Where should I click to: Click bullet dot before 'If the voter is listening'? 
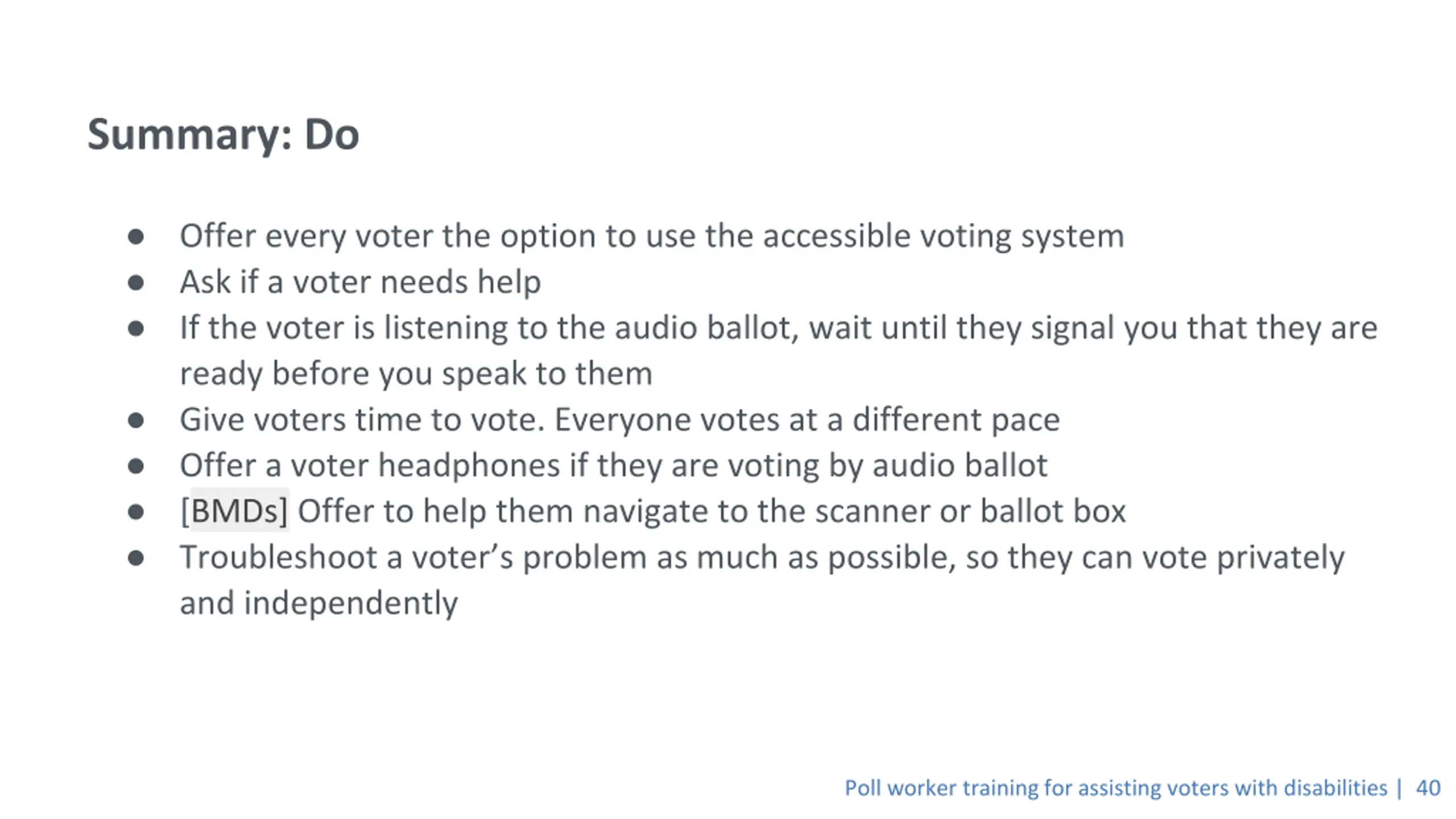tap(135, 328)
